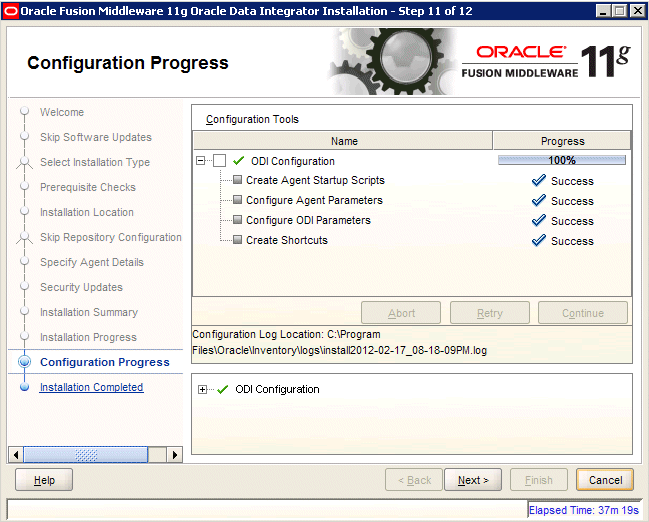Viewport: 649px width, 522px height.
Task: Click the 100% progress bar for ODI Configuration
Action: (x=562, y=160)
